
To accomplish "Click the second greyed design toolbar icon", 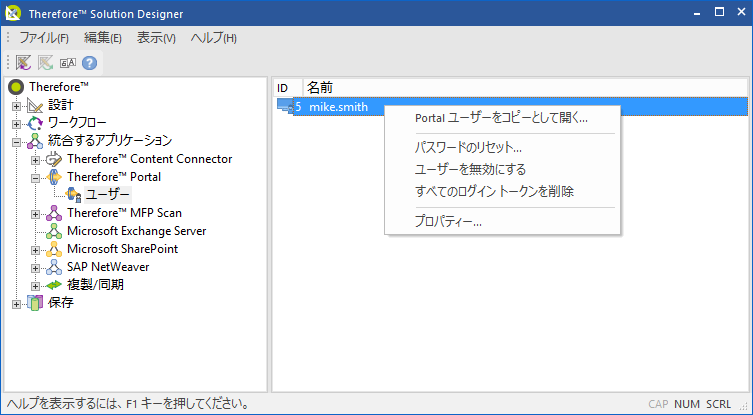I will pyautogui.click(x=46, y=63).
